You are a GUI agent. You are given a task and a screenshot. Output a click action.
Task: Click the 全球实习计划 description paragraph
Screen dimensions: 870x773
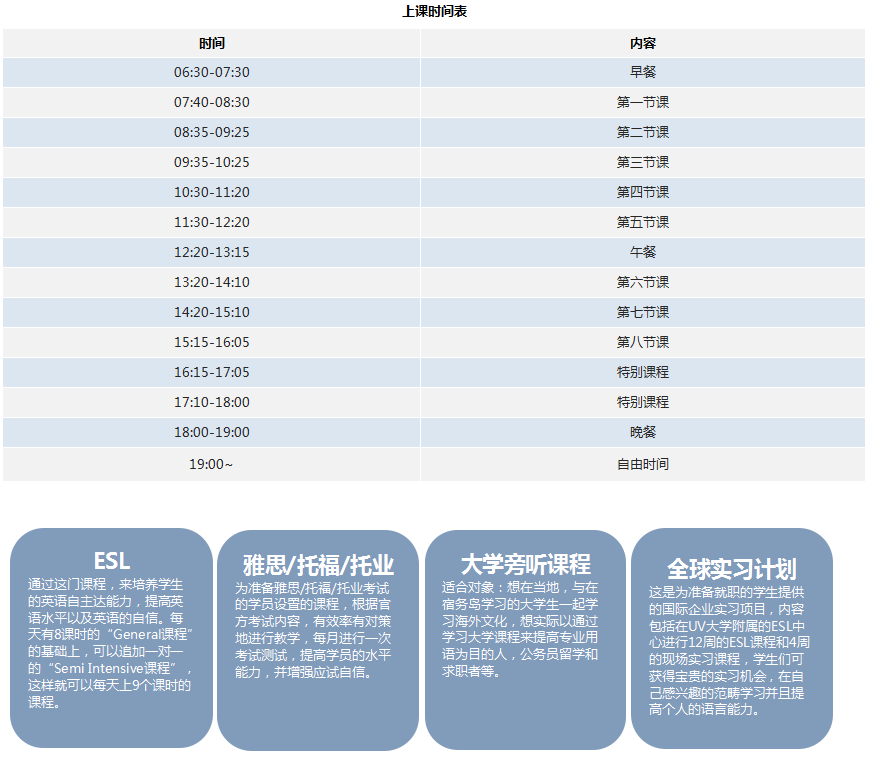click(x=729, y=650)
